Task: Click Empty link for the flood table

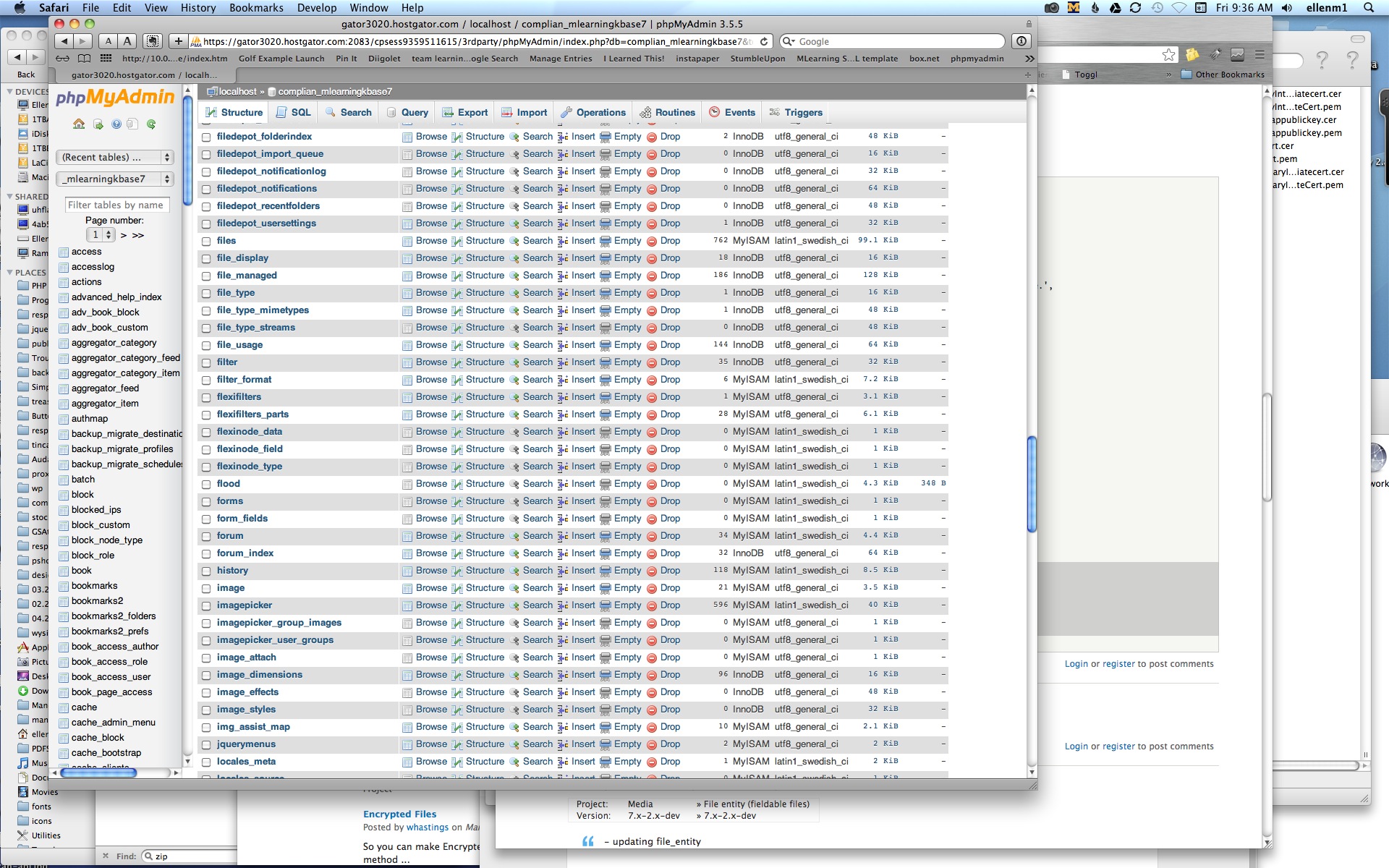Action: pyautogui.click(x=627, y=484)
